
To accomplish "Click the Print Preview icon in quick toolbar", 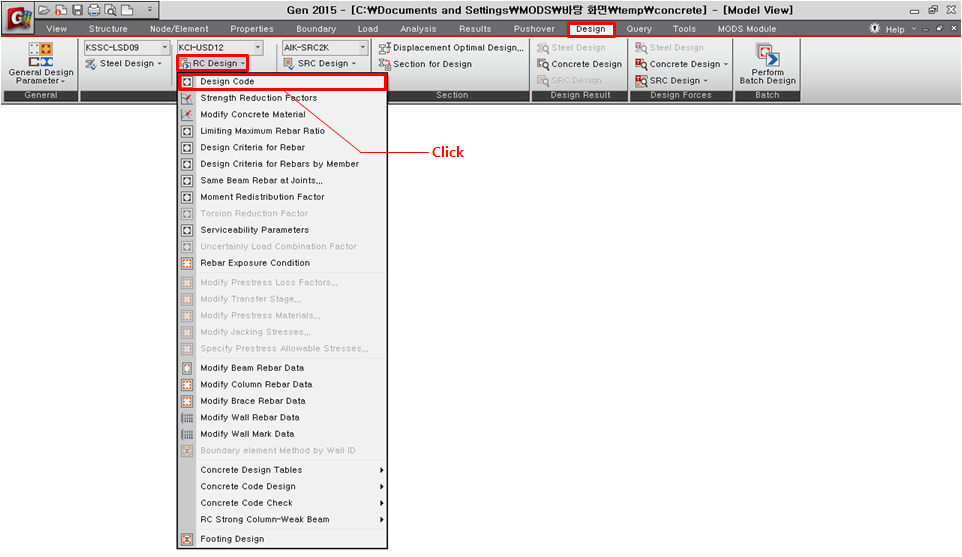I will [110, 10].
